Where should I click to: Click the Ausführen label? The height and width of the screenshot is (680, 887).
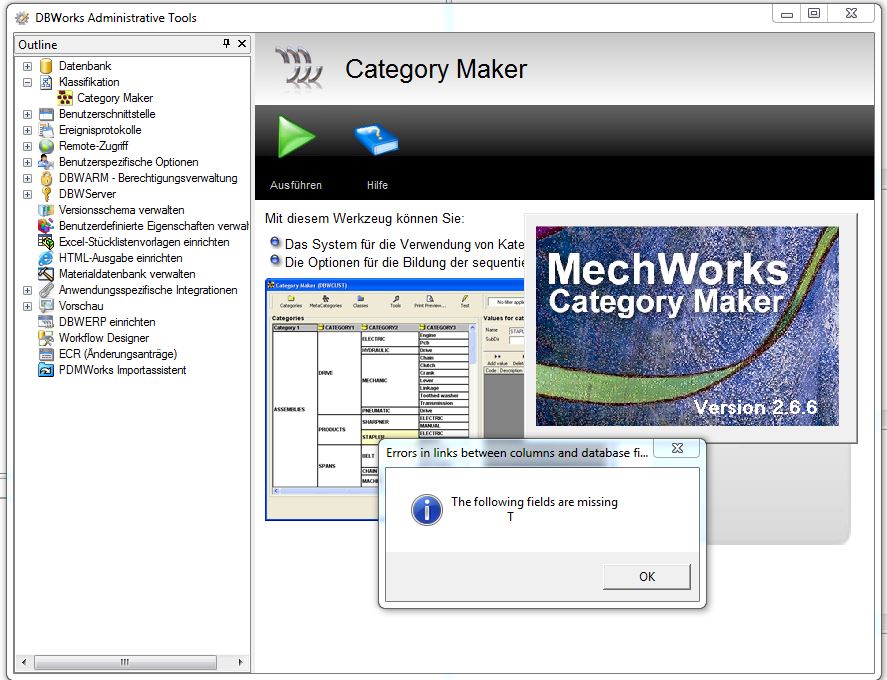296,185
